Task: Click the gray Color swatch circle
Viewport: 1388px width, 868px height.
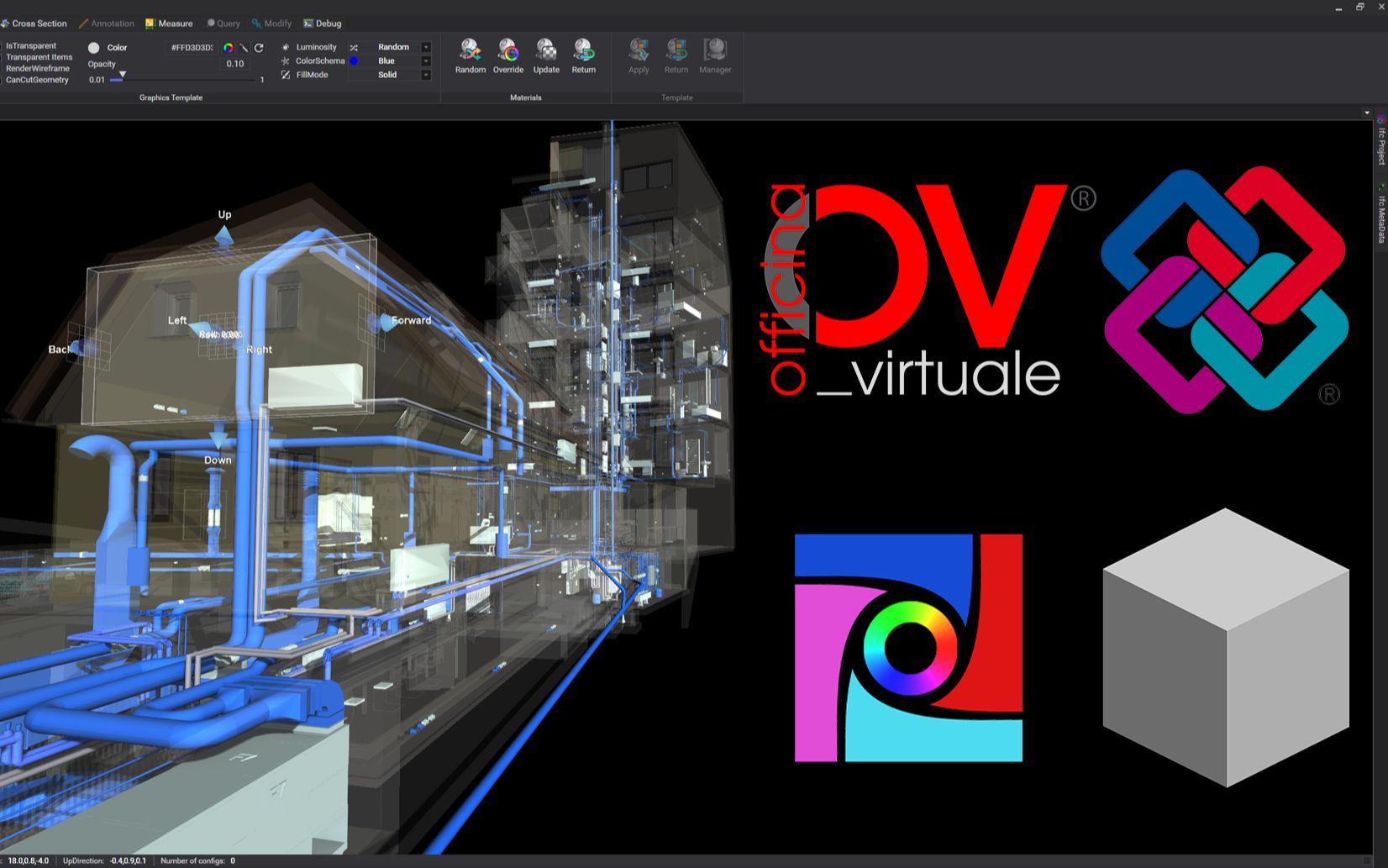Action: coord(94,48)
